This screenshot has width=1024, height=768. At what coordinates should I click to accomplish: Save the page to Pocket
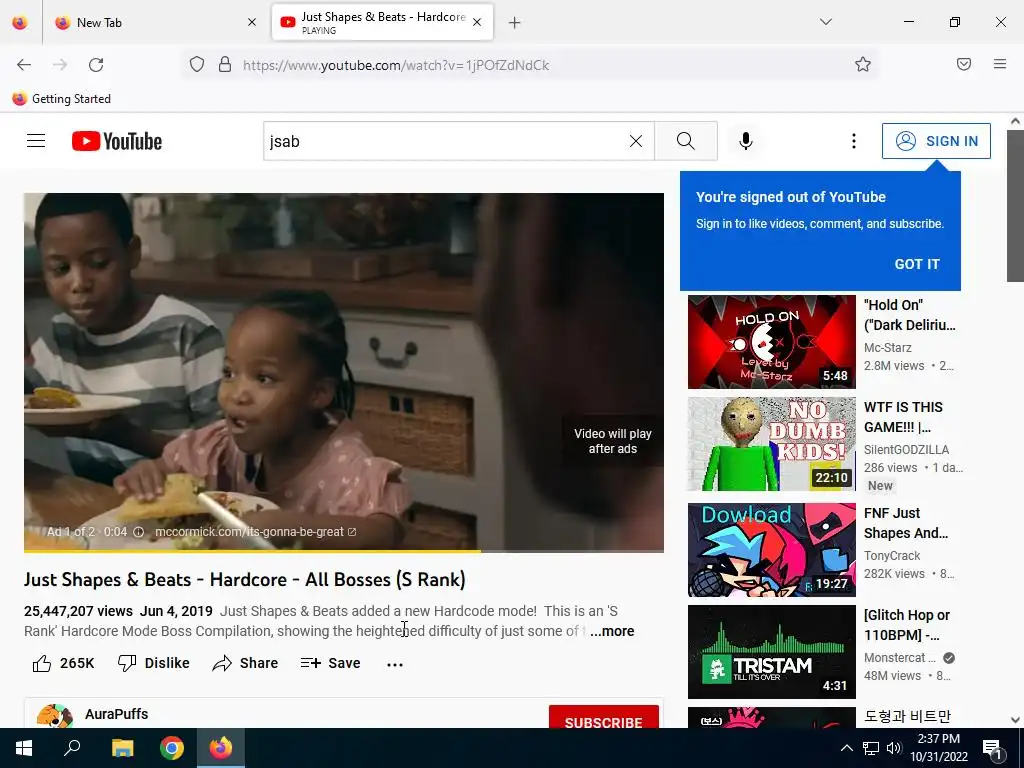(x=964, y=64)
